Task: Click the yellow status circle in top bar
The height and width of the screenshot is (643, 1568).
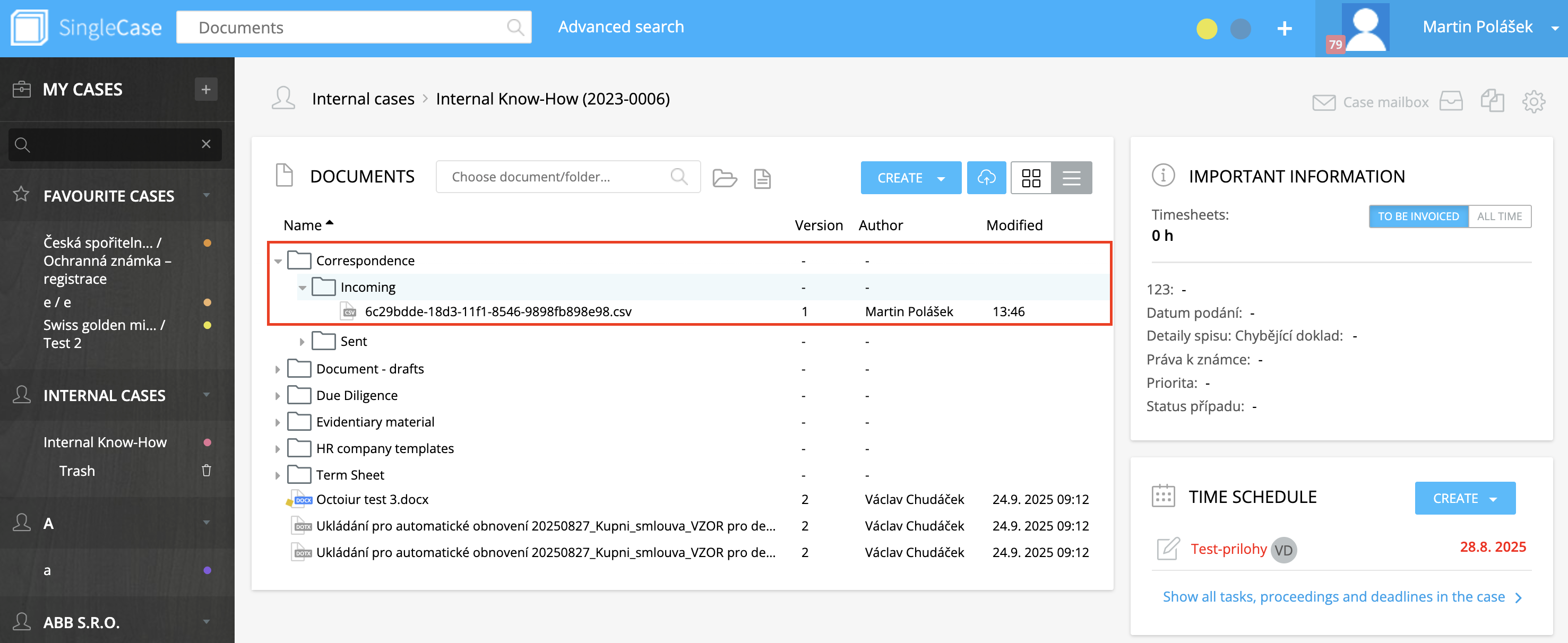Action: click(1207, 29)
